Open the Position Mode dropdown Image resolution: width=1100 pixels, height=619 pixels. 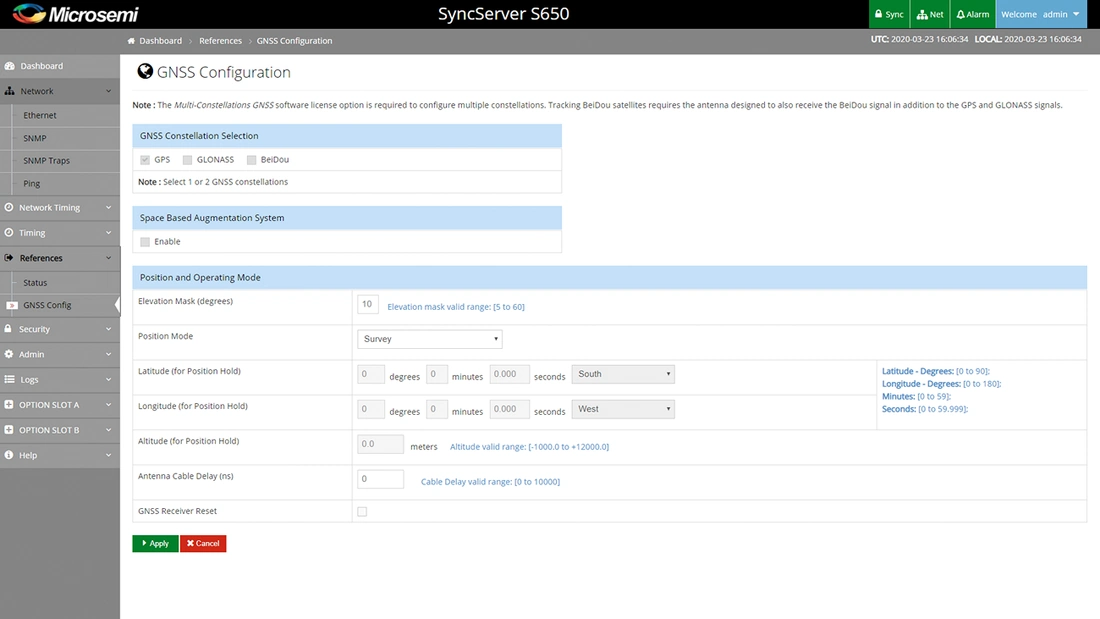429,339
